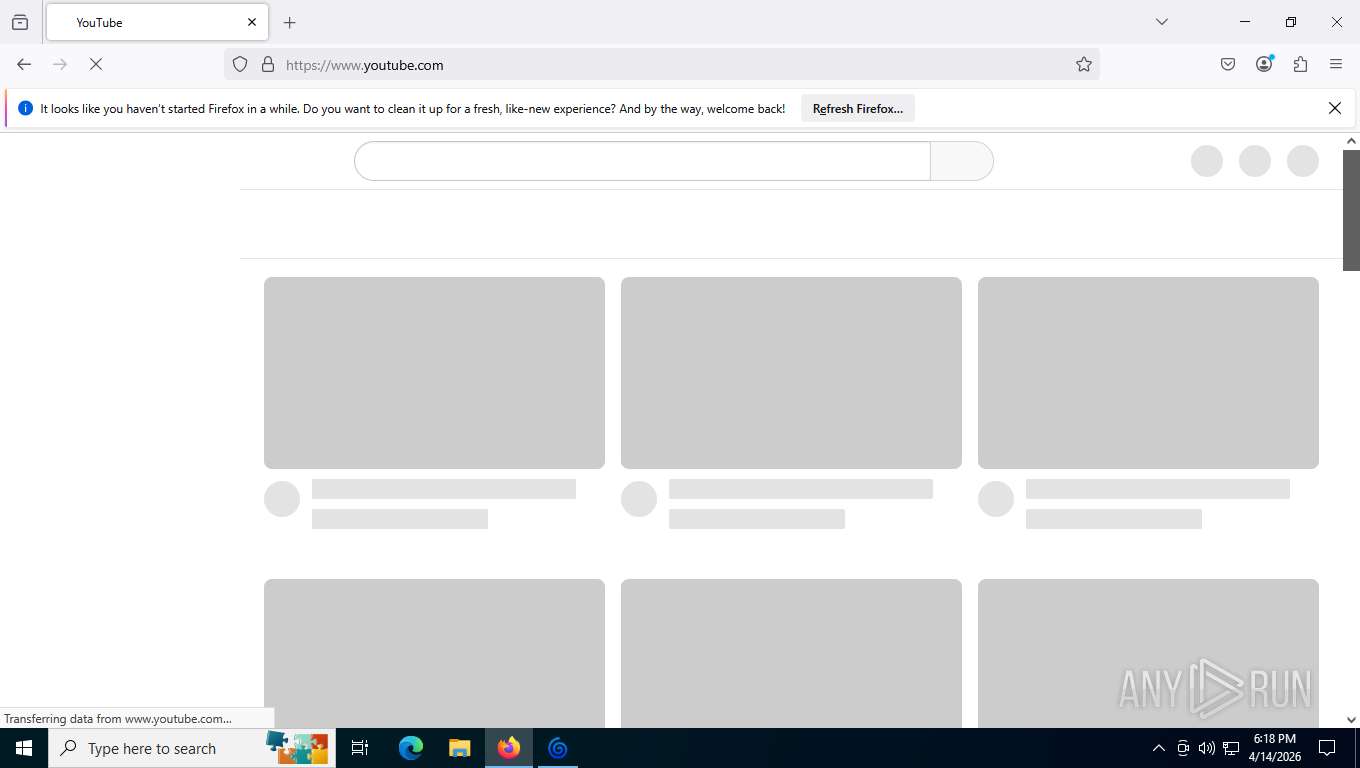This screenshot has height=768, width=1360.
Task: Select the Firefox taskbar icon
Action: tap(509, 748)
